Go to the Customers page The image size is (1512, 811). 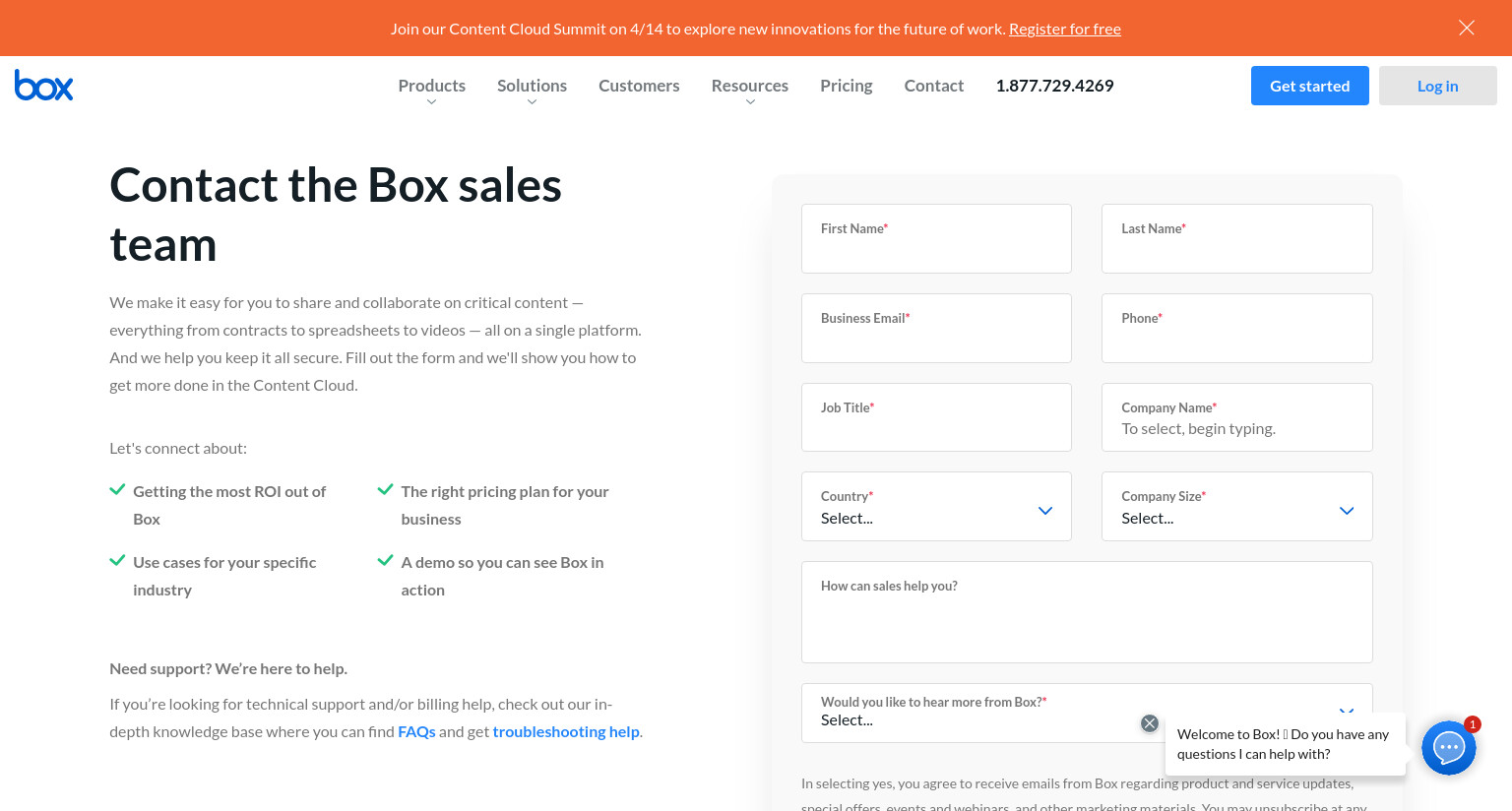point(639,86)
